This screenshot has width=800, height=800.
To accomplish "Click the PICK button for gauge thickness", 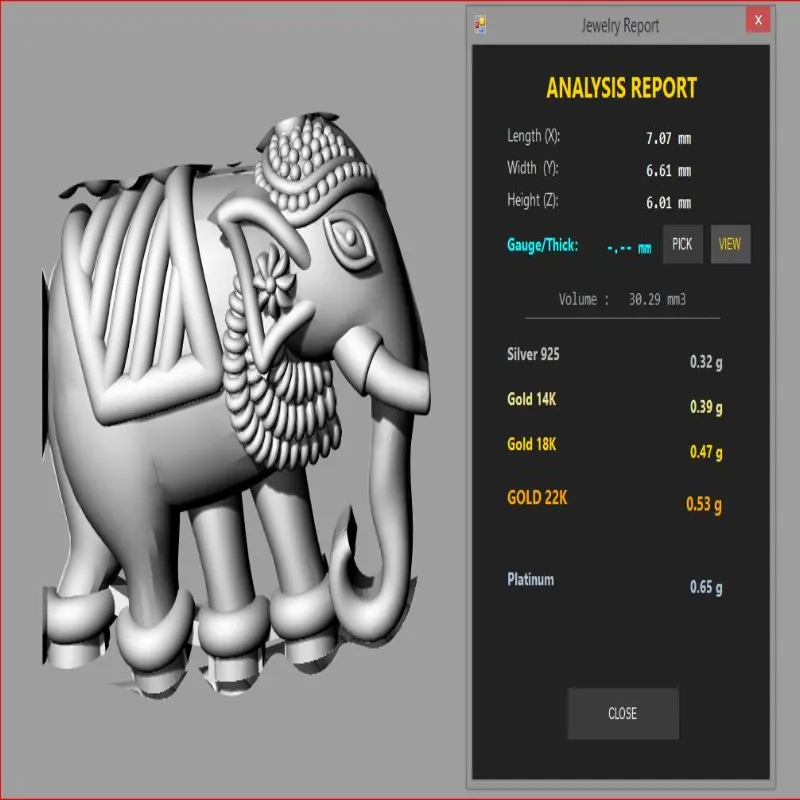I will 683,244.
